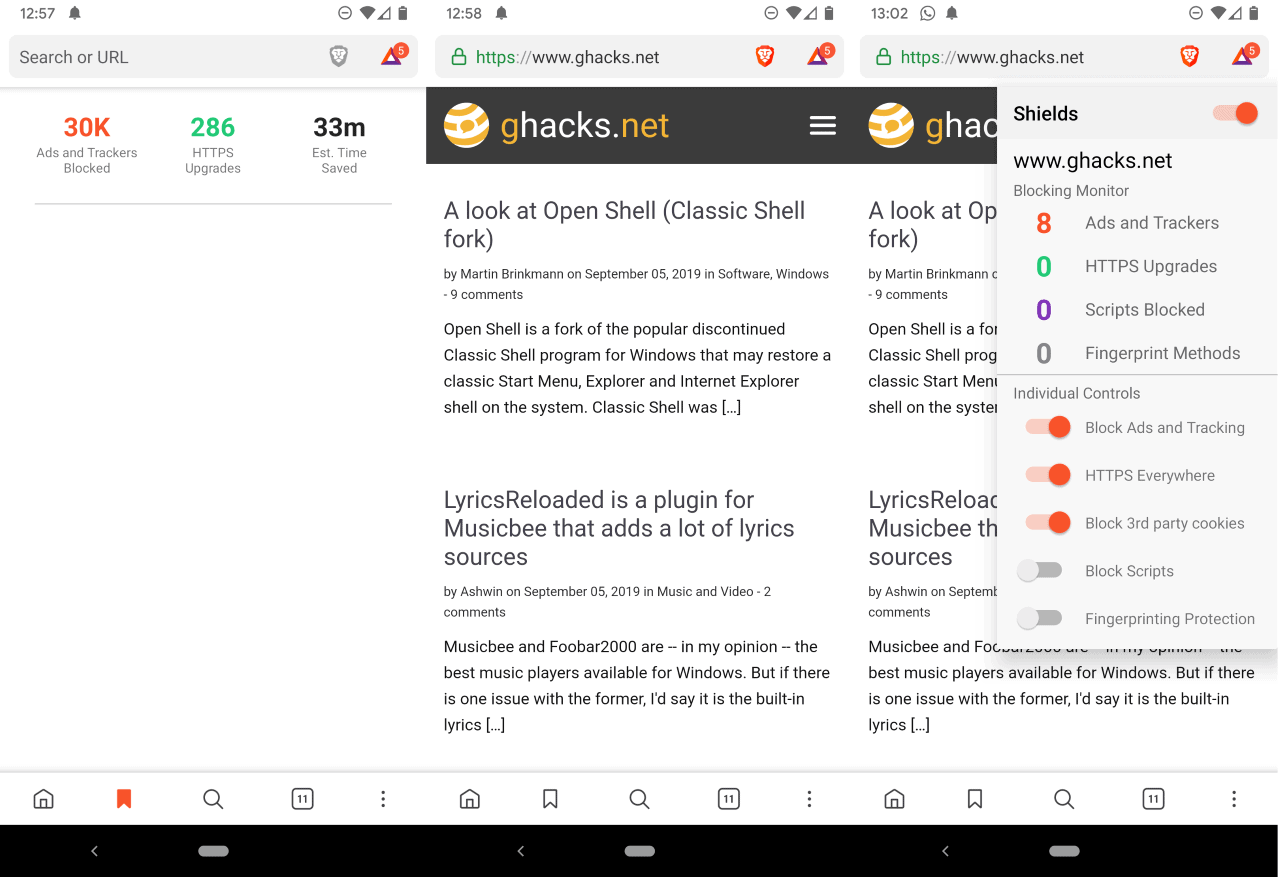The width and height of the screenshot is (1280, 877).
Task: Tap green padlock icon in middle screenshot
Action: [x=458, y=57]
